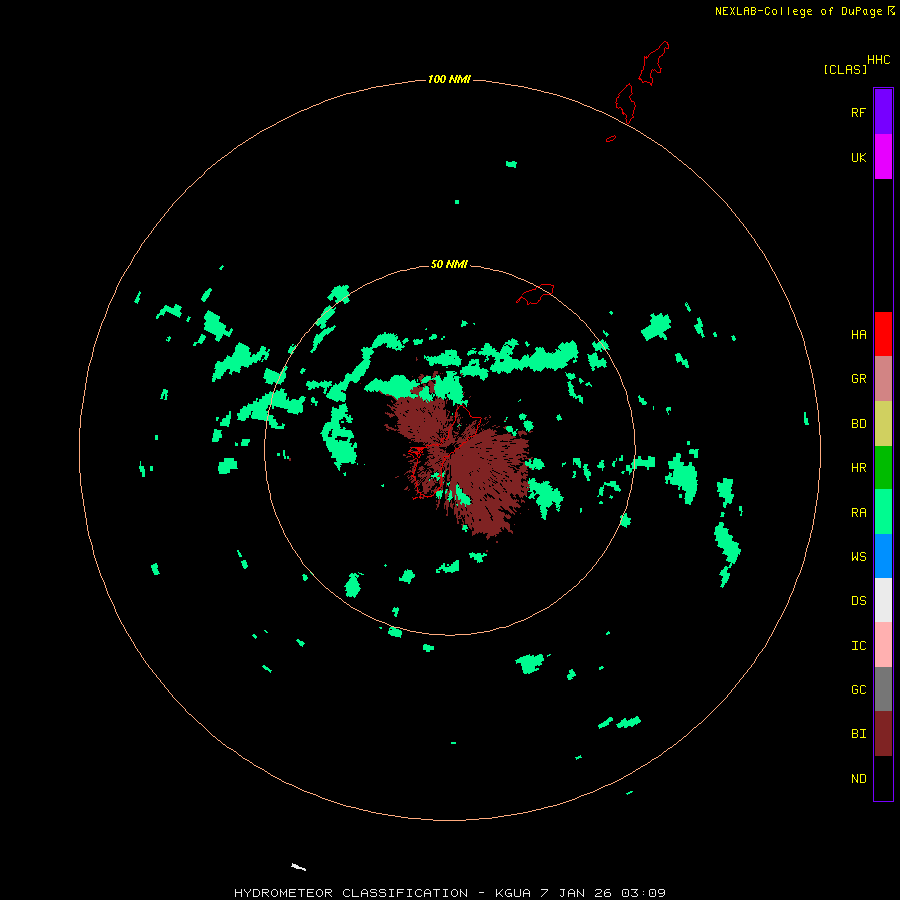Select the RA legend label text
Viewport: 900px width, 900px height.
[x=858, y=513]
